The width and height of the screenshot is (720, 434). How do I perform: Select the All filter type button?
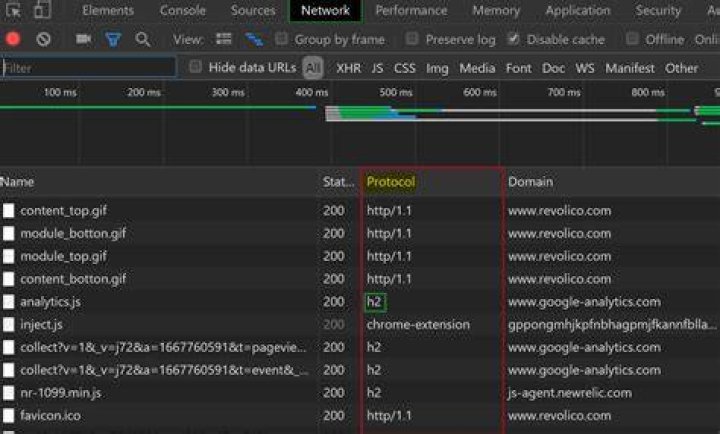click(x=313, y=68)
